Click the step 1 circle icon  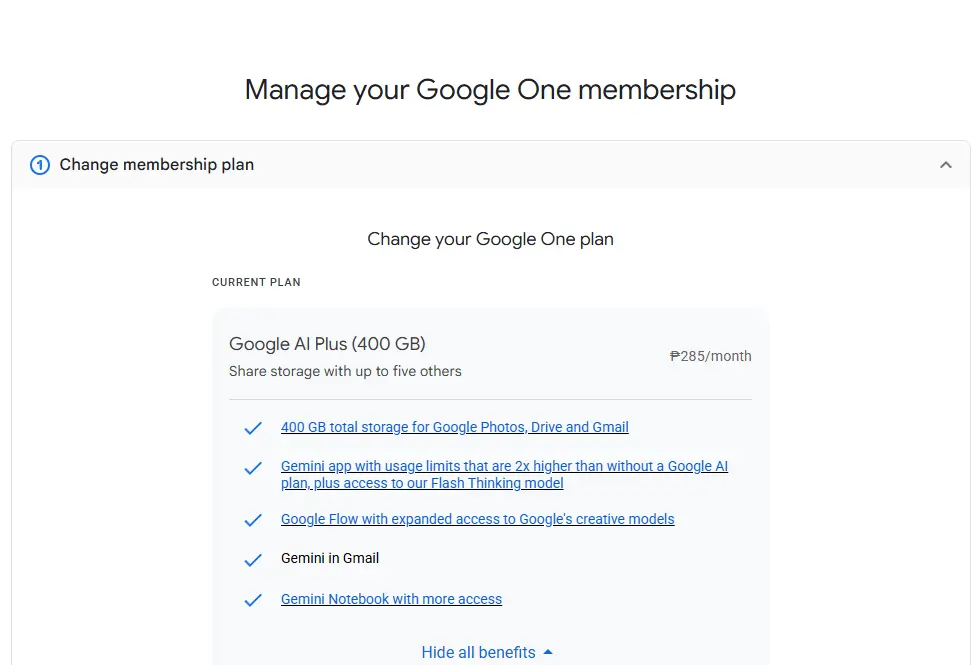(x=40, y=165)
